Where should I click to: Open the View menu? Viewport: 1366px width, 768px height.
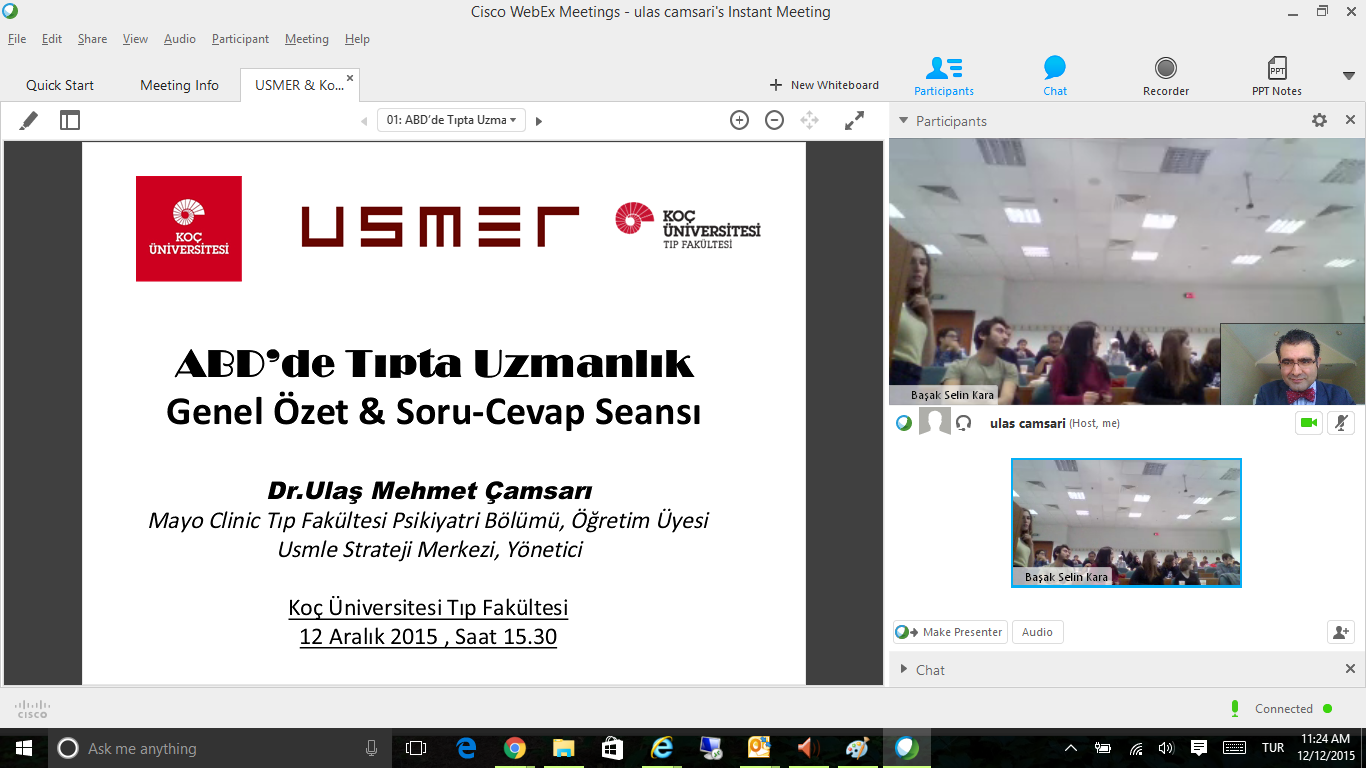(x=135, y=39)
